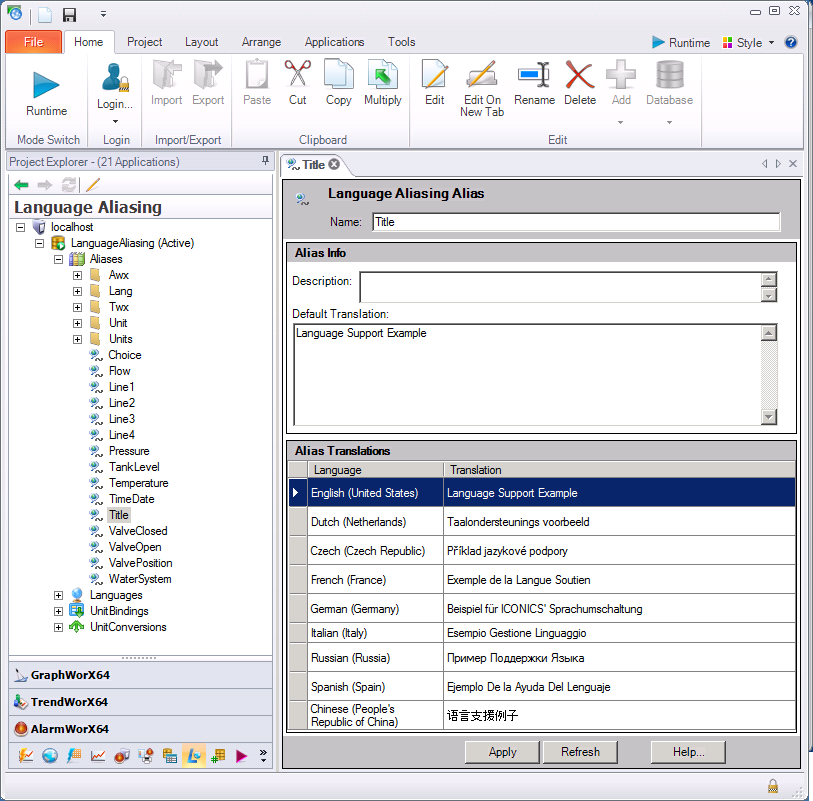Screen dimensions: 813x801
Task: Click the Copy icon in Clipboard group
Action: (339, 76)
